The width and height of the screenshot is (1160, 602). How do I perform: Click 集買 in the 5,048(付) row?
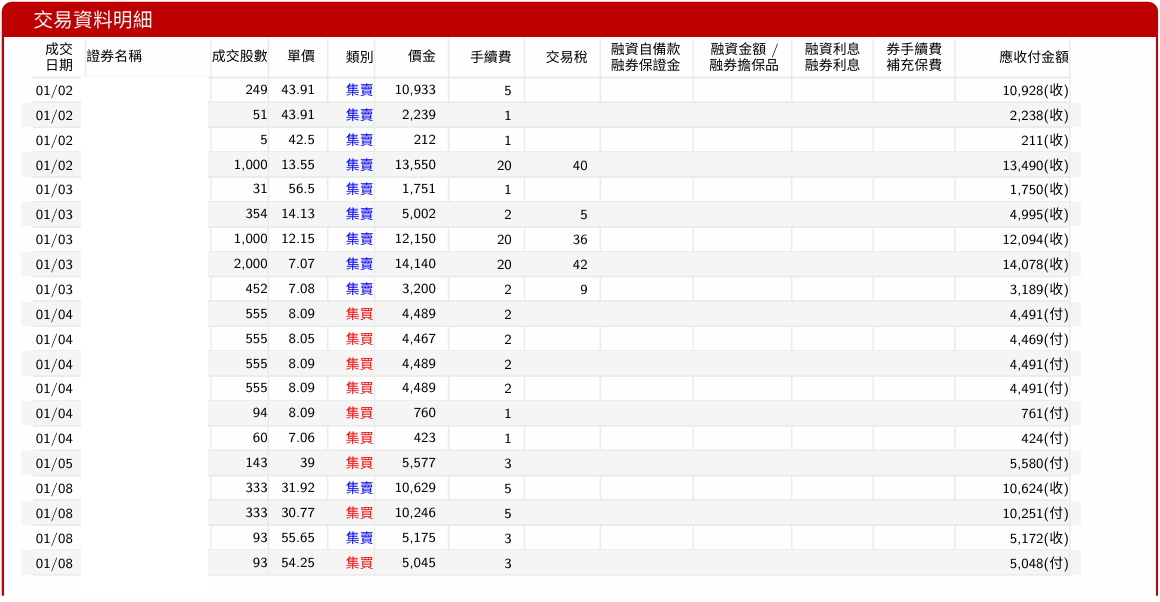[359, 563]
